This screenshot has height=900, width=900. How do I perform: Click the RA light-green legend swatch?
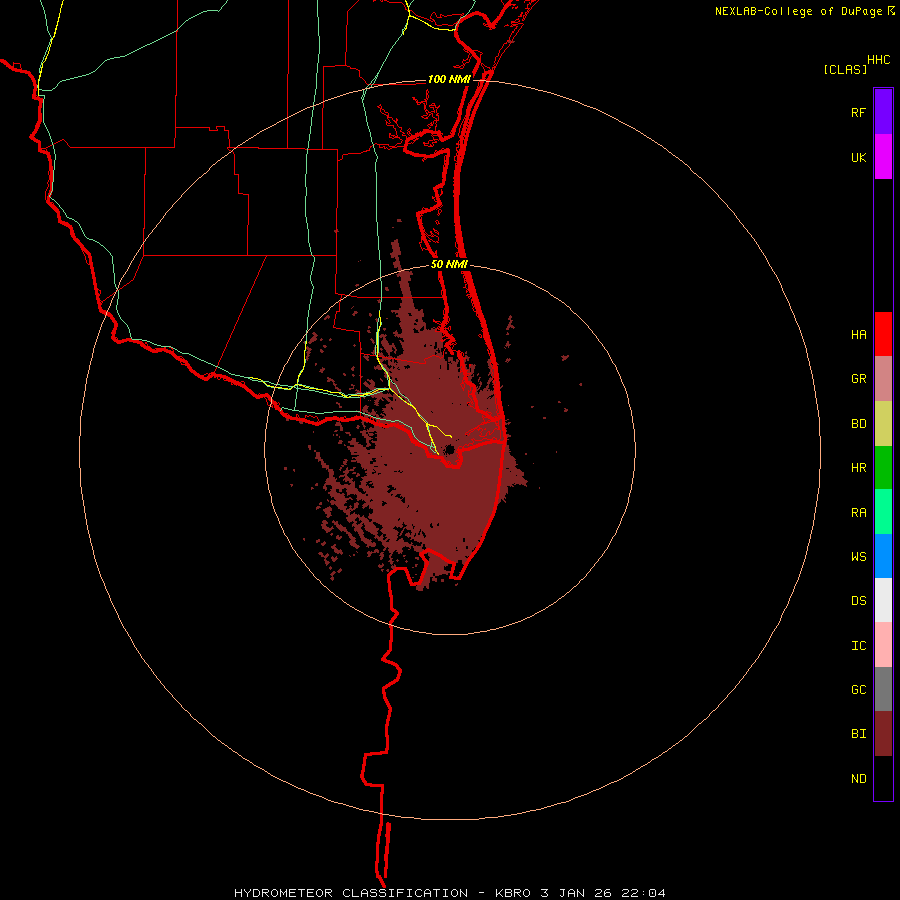coord(883,512)
